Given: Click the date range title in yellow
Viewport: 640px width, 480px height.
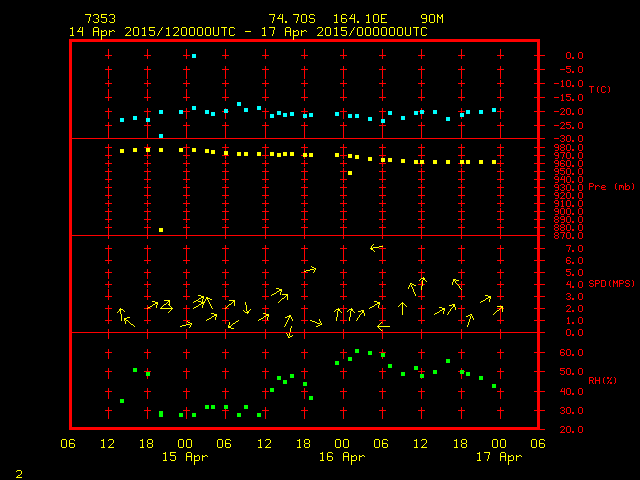Looking at the screenshot, I should click(x=248, y=31).
